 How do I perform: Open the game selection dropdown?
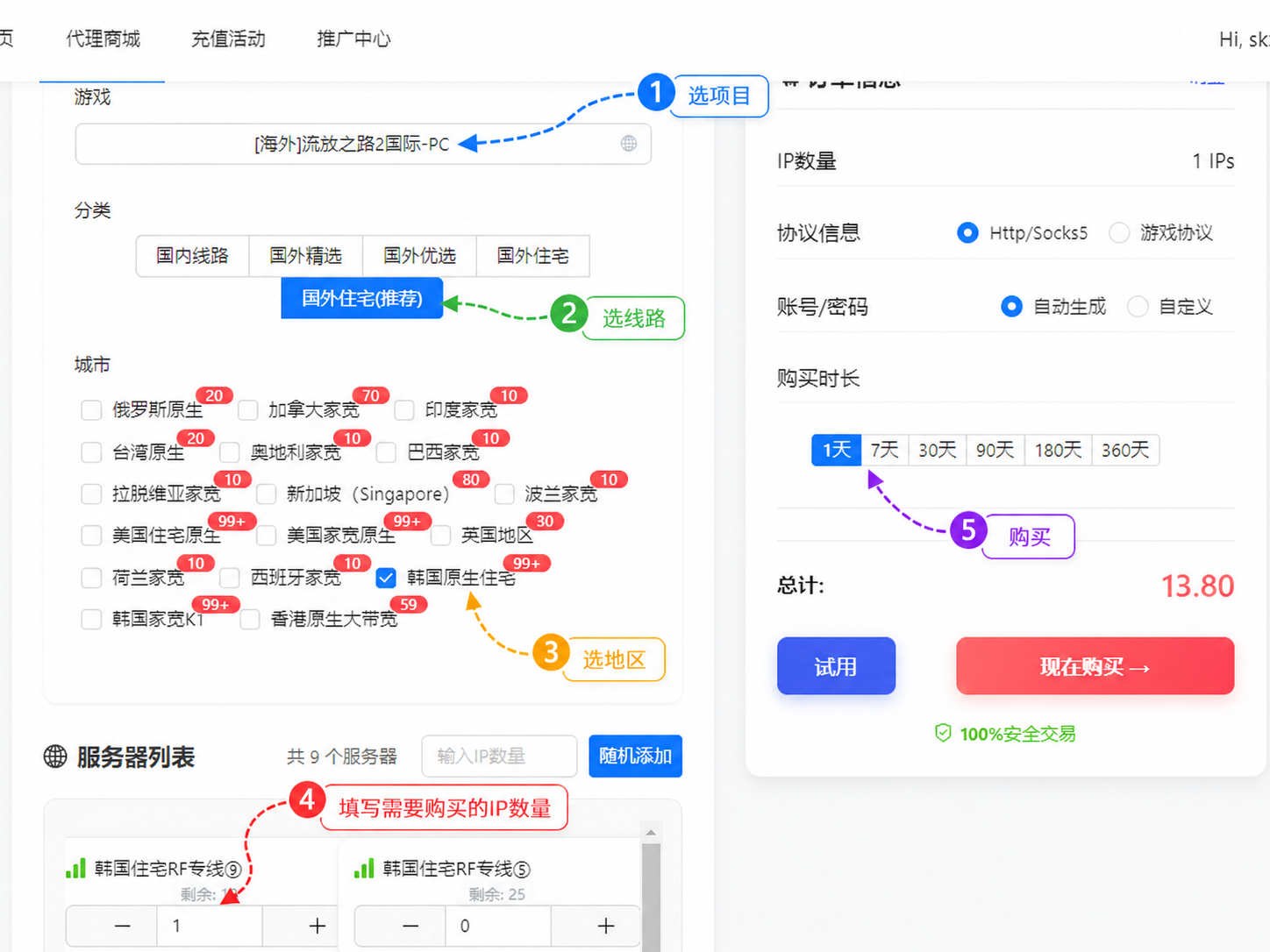[363, 144]
